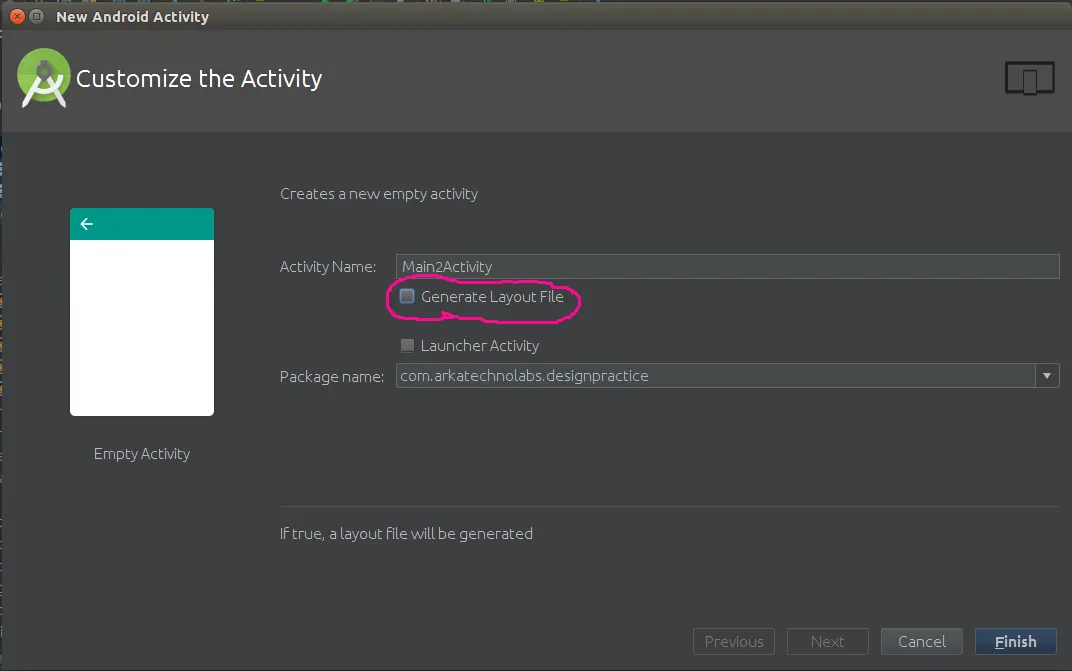This screenshot has width=1072, height=671.
Task: Click the Generate Layout File label text
Action: pos(492,297)
